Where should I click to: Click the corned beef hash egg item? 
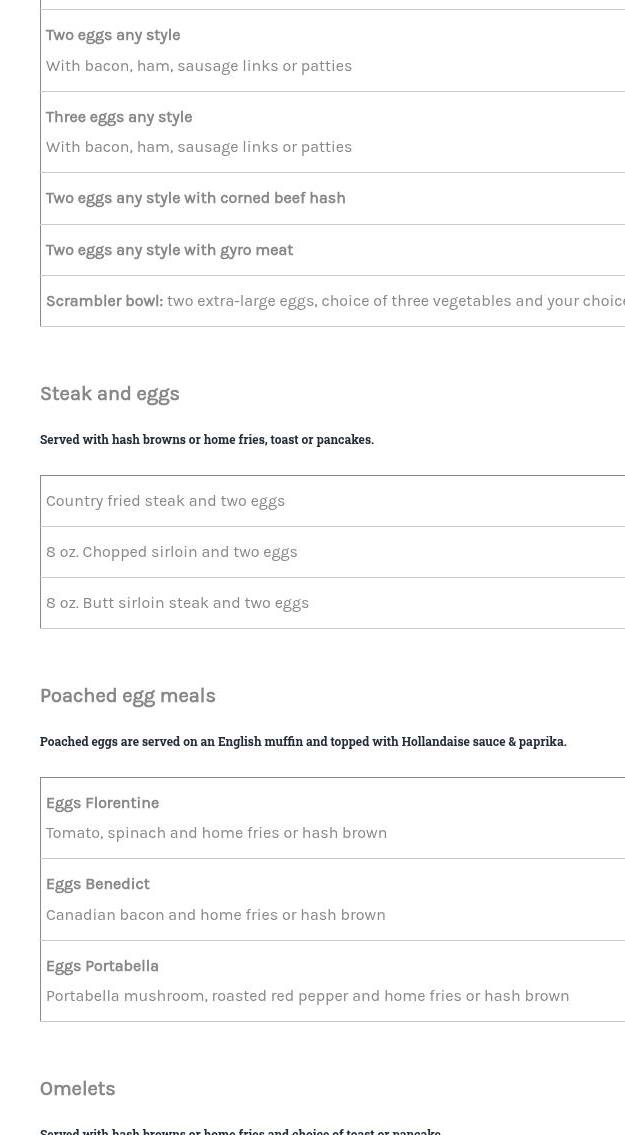click(x=195, y=198)
